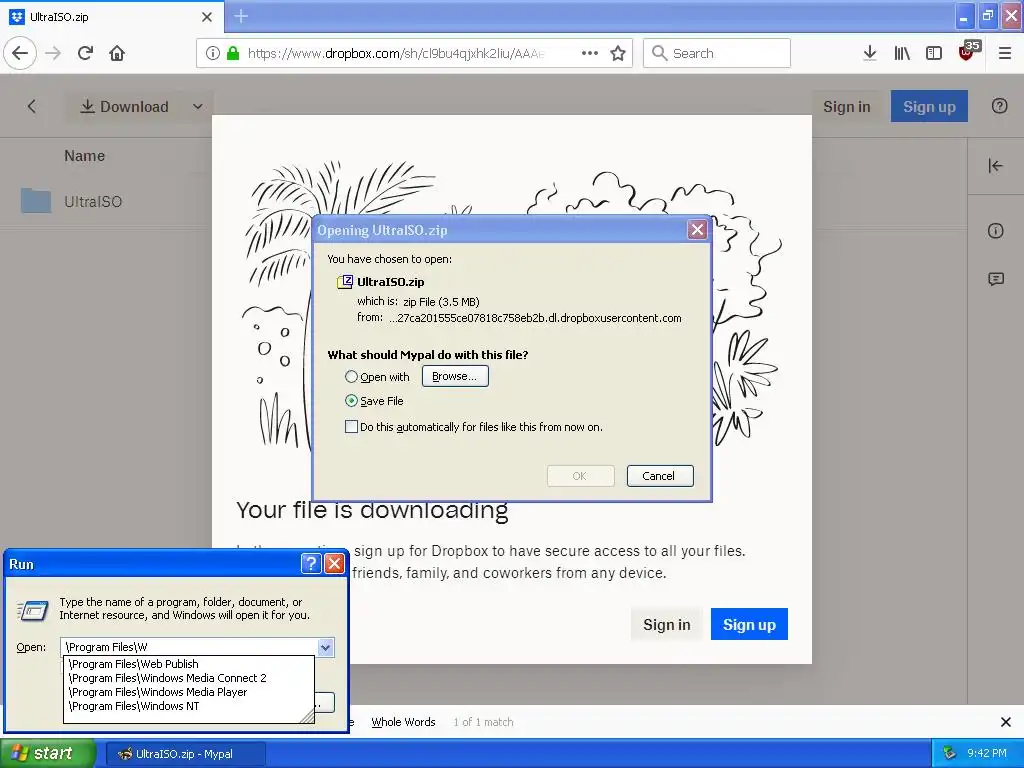1024x768 pixels.
Task: Close the Run dialog with red X
Action: tap(334, 564)
